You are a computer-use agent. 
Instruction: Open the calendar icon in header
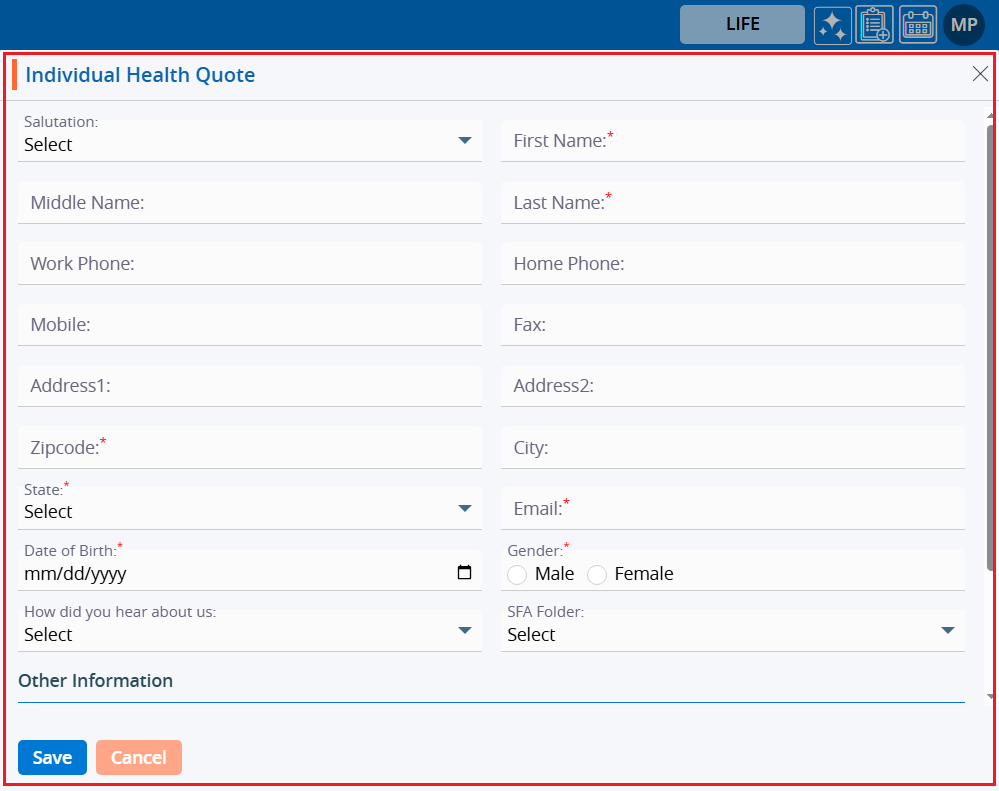(918, 25)
